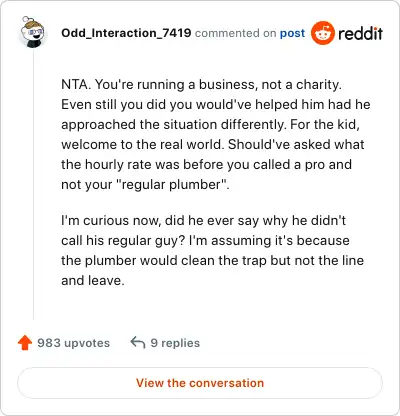400x416 pixels.
Task: Click the '983 upvotes' count
Action: 73,343
